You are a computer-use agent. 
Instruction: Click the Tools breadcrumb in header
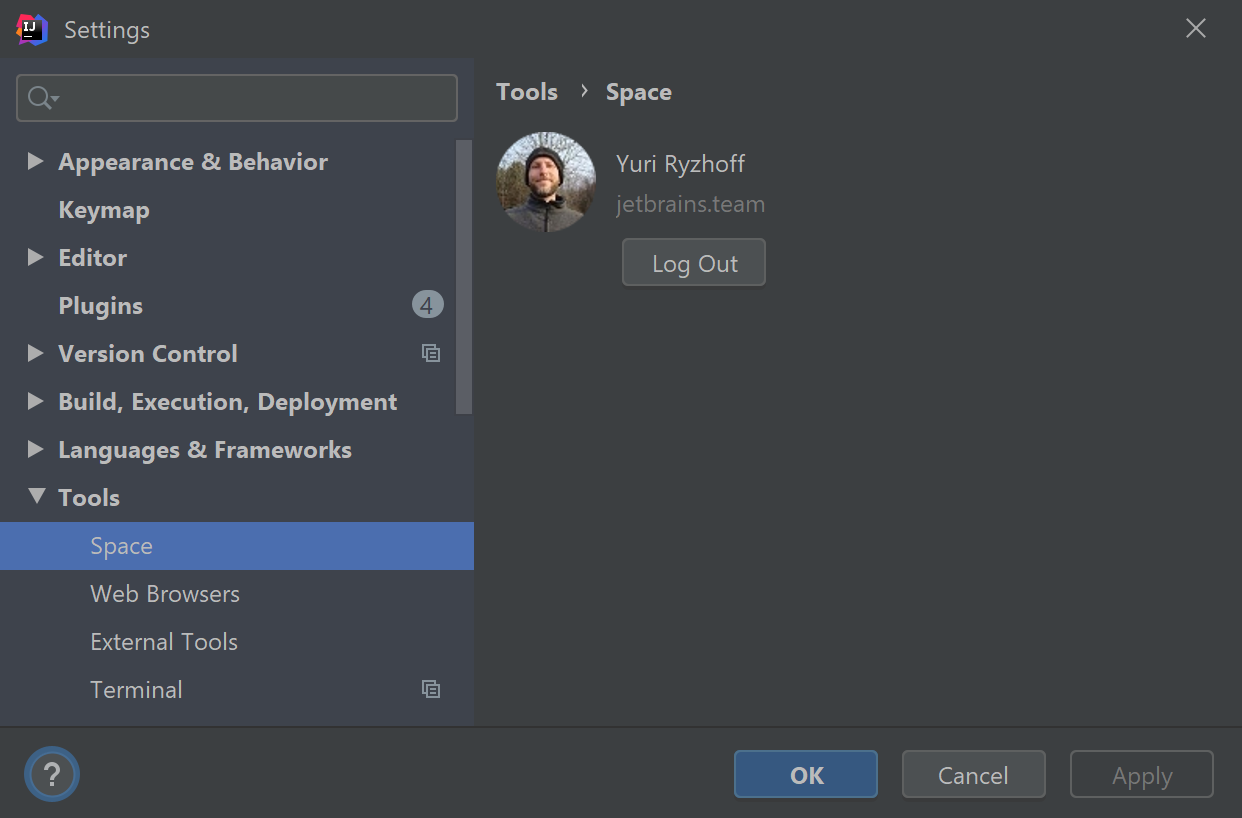(527, 92)
